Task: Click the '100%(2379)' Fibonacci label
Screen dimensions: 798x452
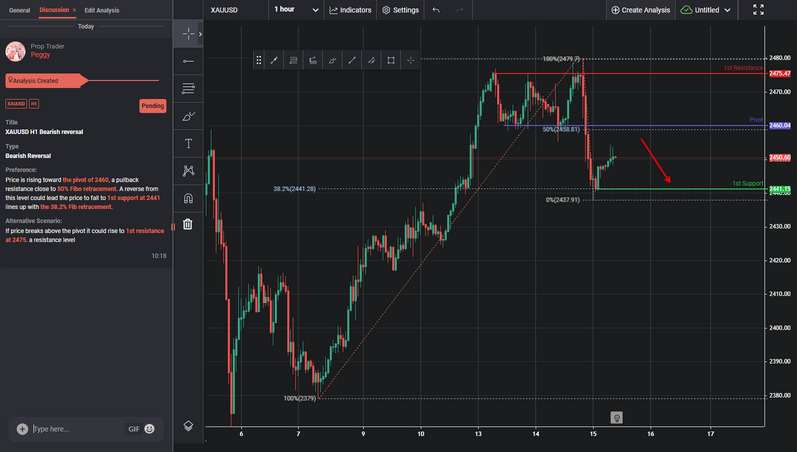Action: coord(299,398)
